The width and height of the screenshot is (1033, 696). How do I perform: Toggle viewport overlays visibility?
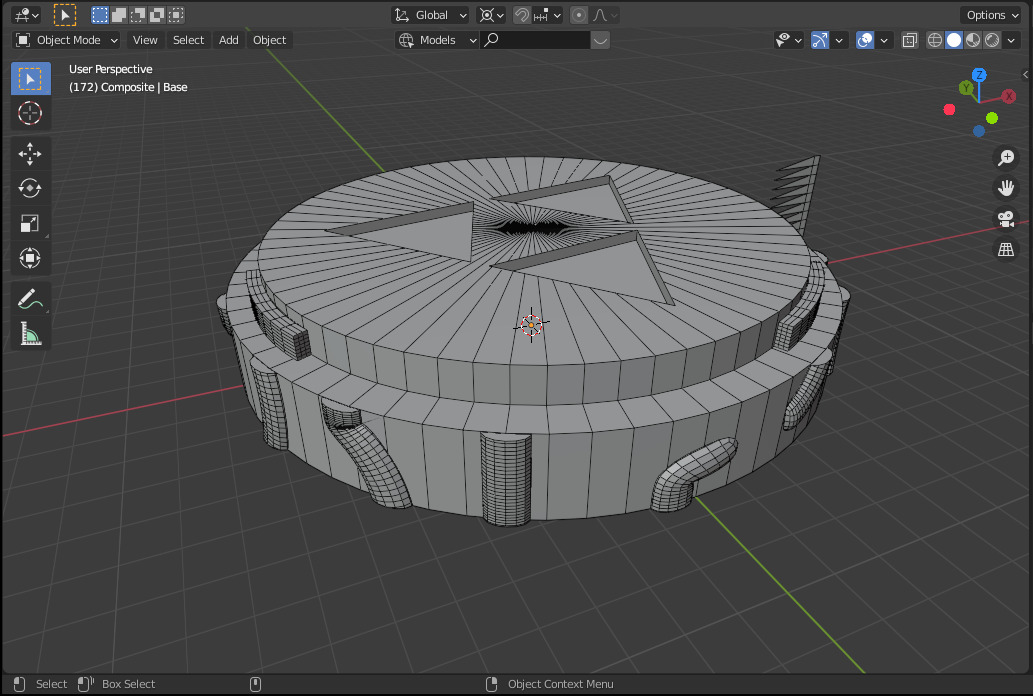(865, 40)
